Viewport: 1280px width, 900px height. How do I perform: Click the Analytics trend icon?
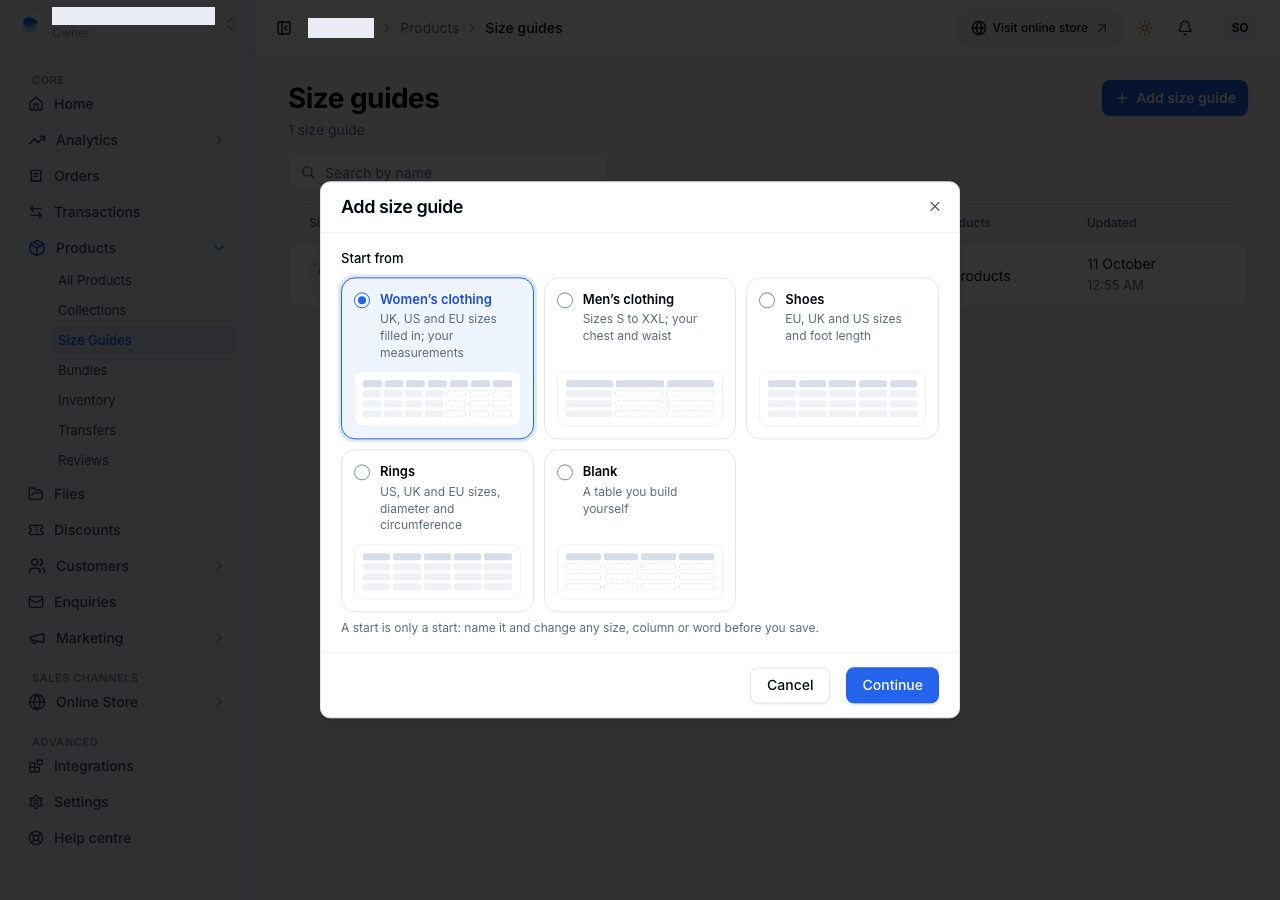coord(37,140)
